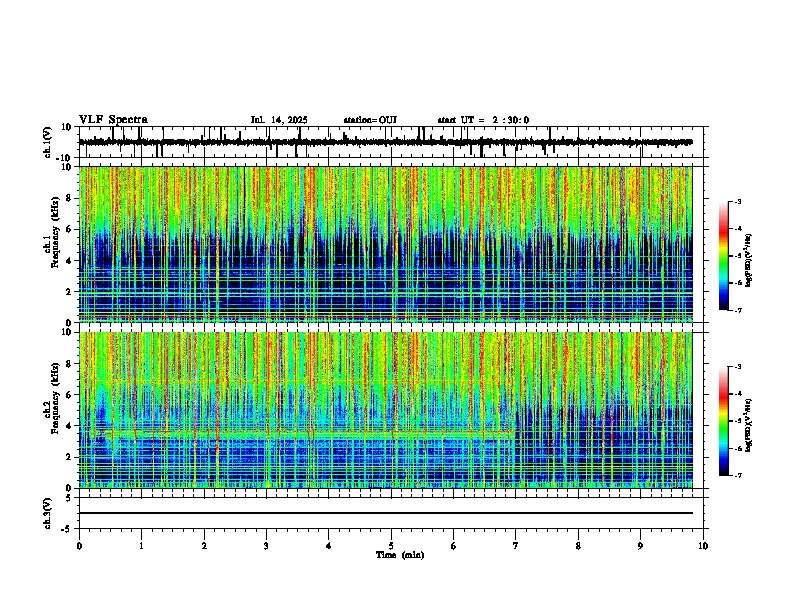Select the ch.2 "Frequency (kHz)" axis label

[x=56, y=398]
